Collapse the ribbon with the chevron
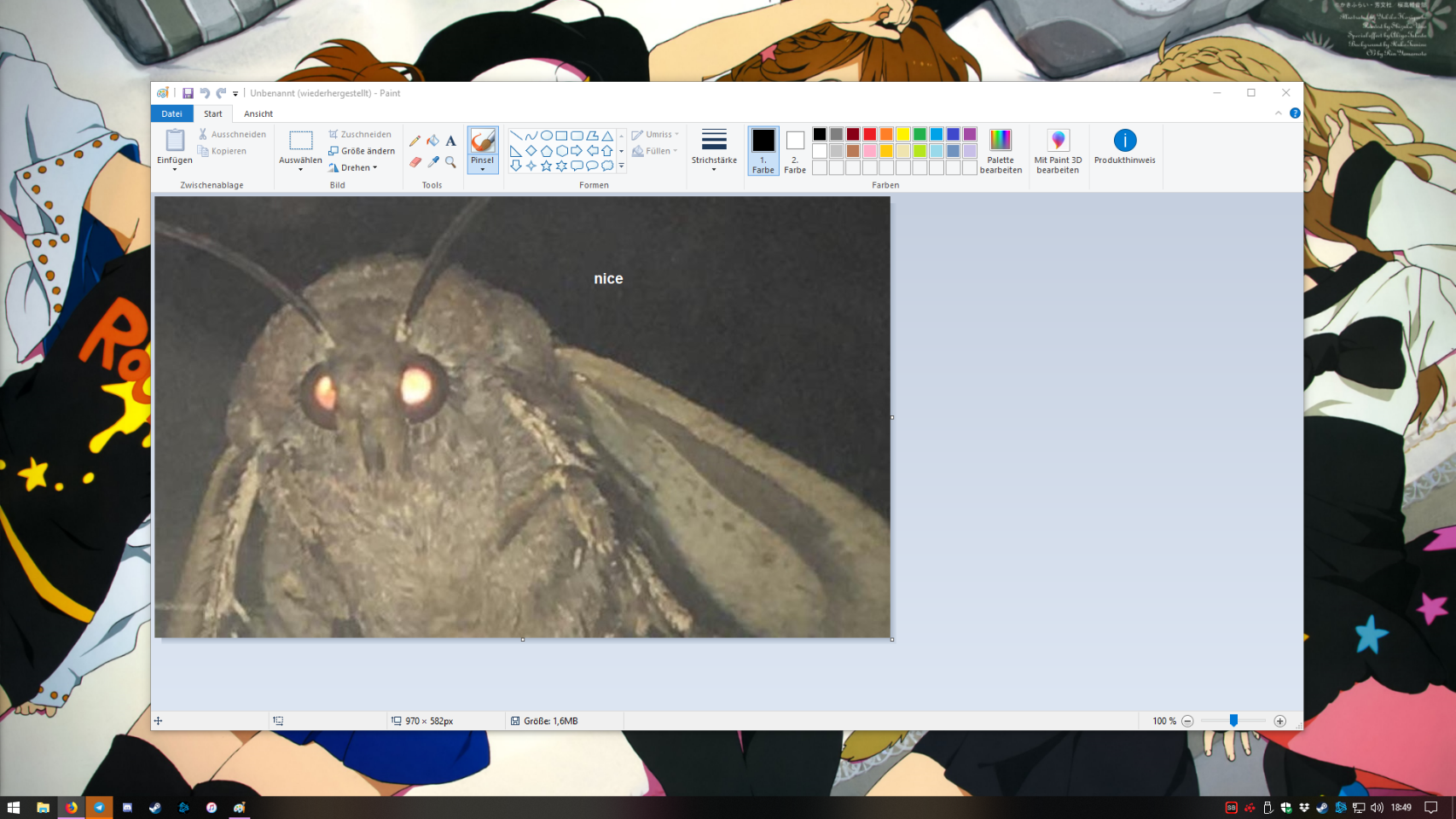Viewport: 1456px width, 819px height. click(x=1278, y=113)
